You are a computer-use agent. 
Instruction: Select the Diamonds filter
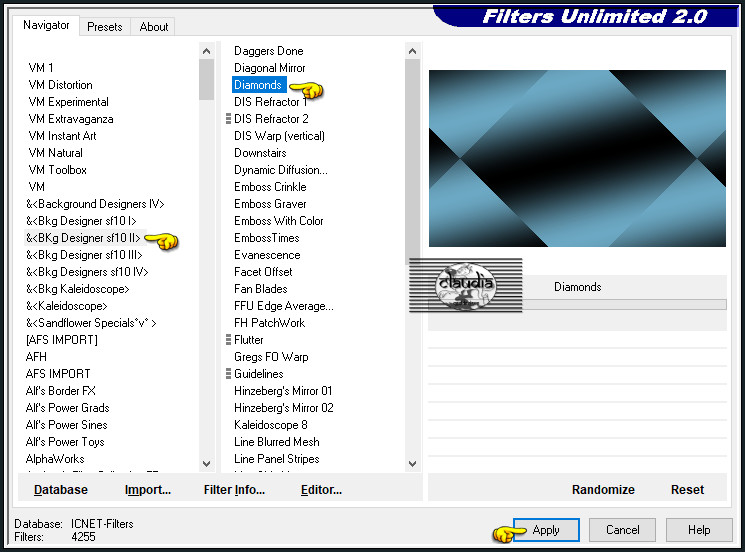pos(258,85)
